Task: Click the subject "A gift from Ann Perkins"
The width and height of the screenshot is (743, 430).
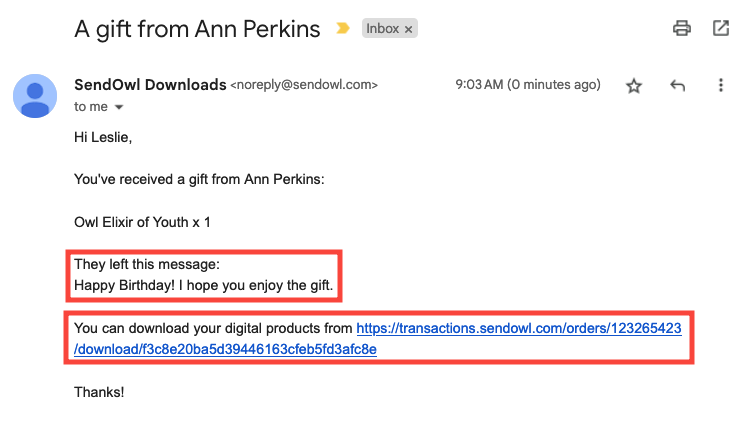Action: coord(197,28)
